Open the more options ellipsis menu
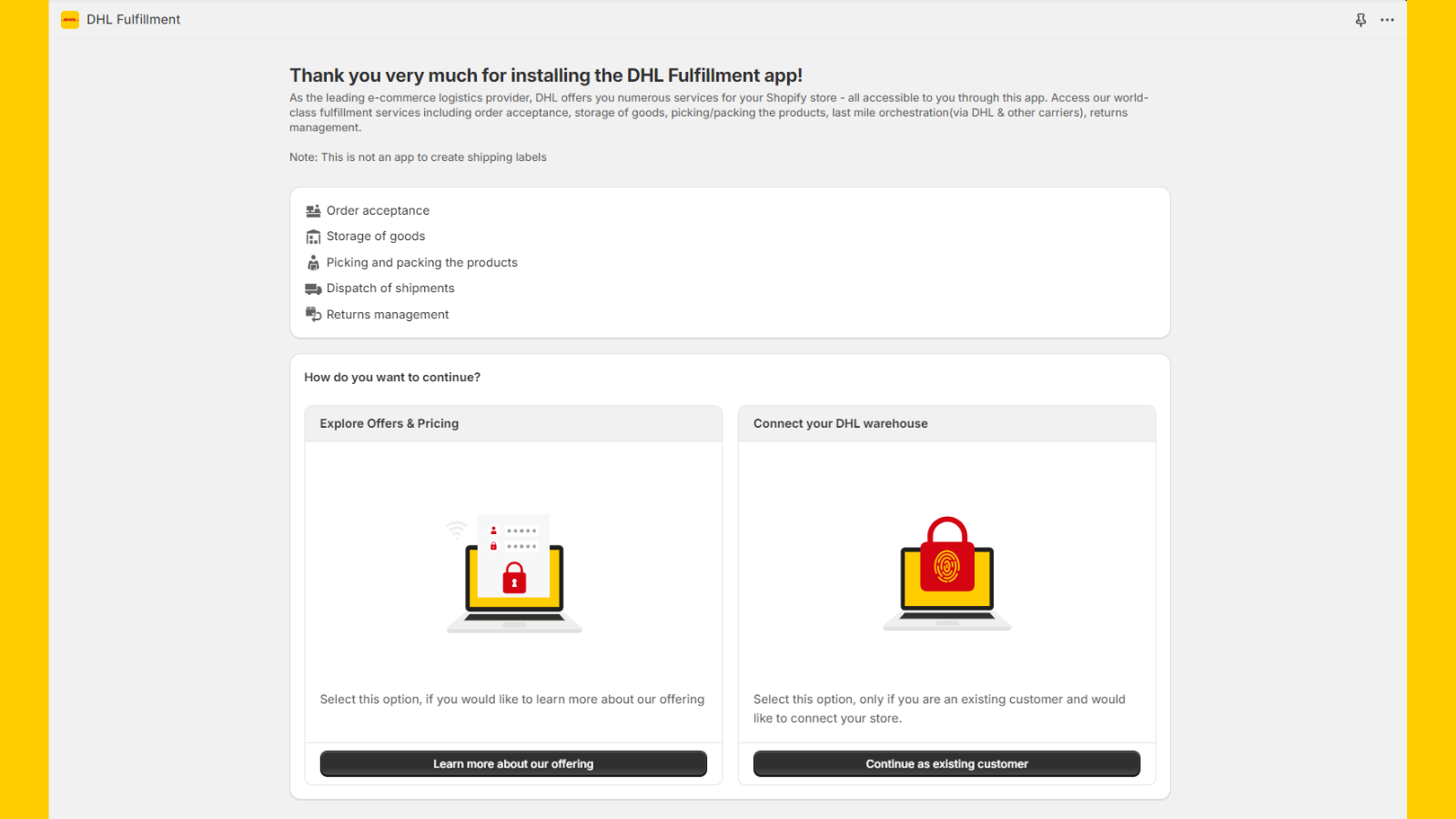Screen dimensions: 1456x819 tap(1387, 19)
